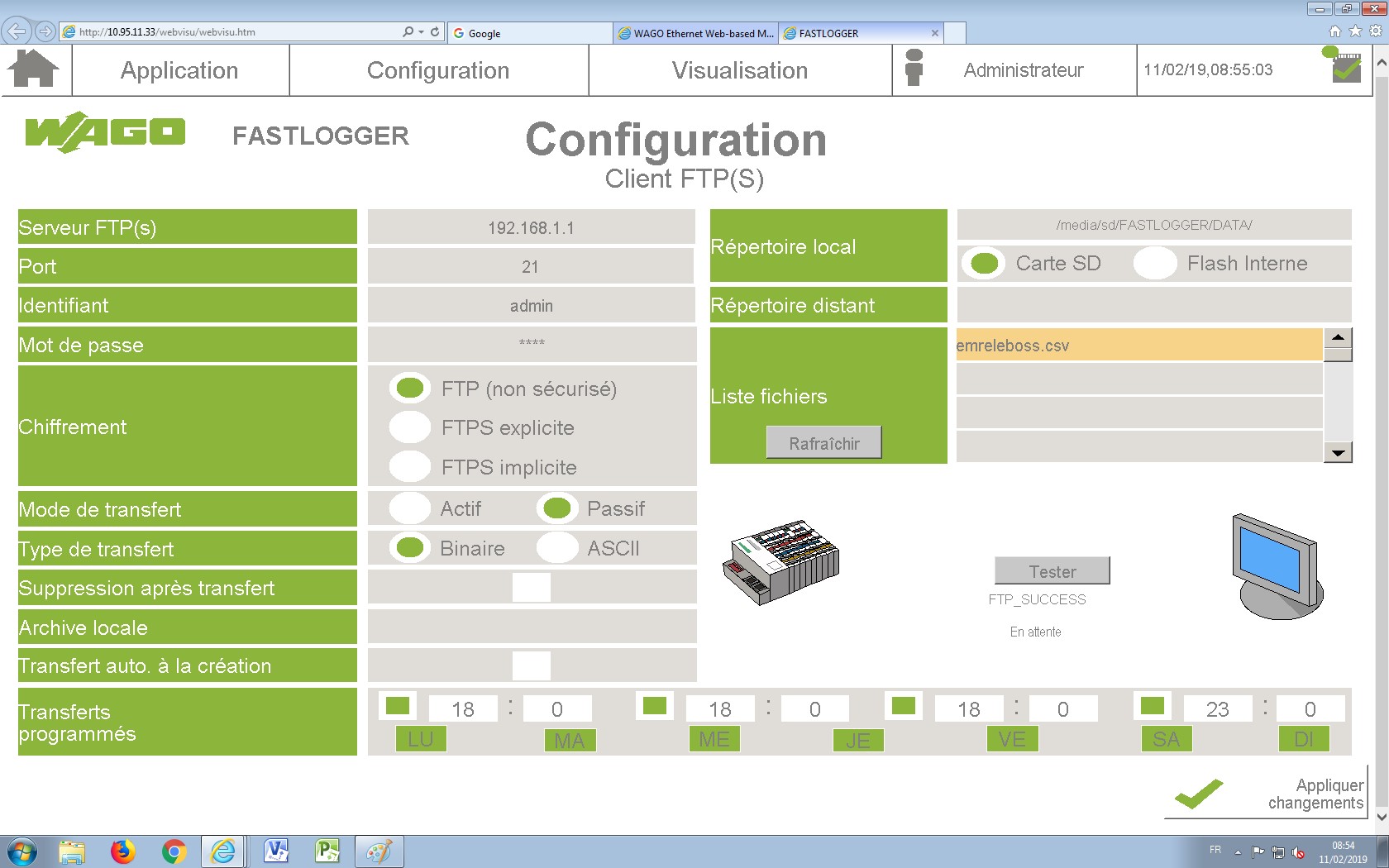
Task: Open Visio from taskbar
Action: [275, 851]
